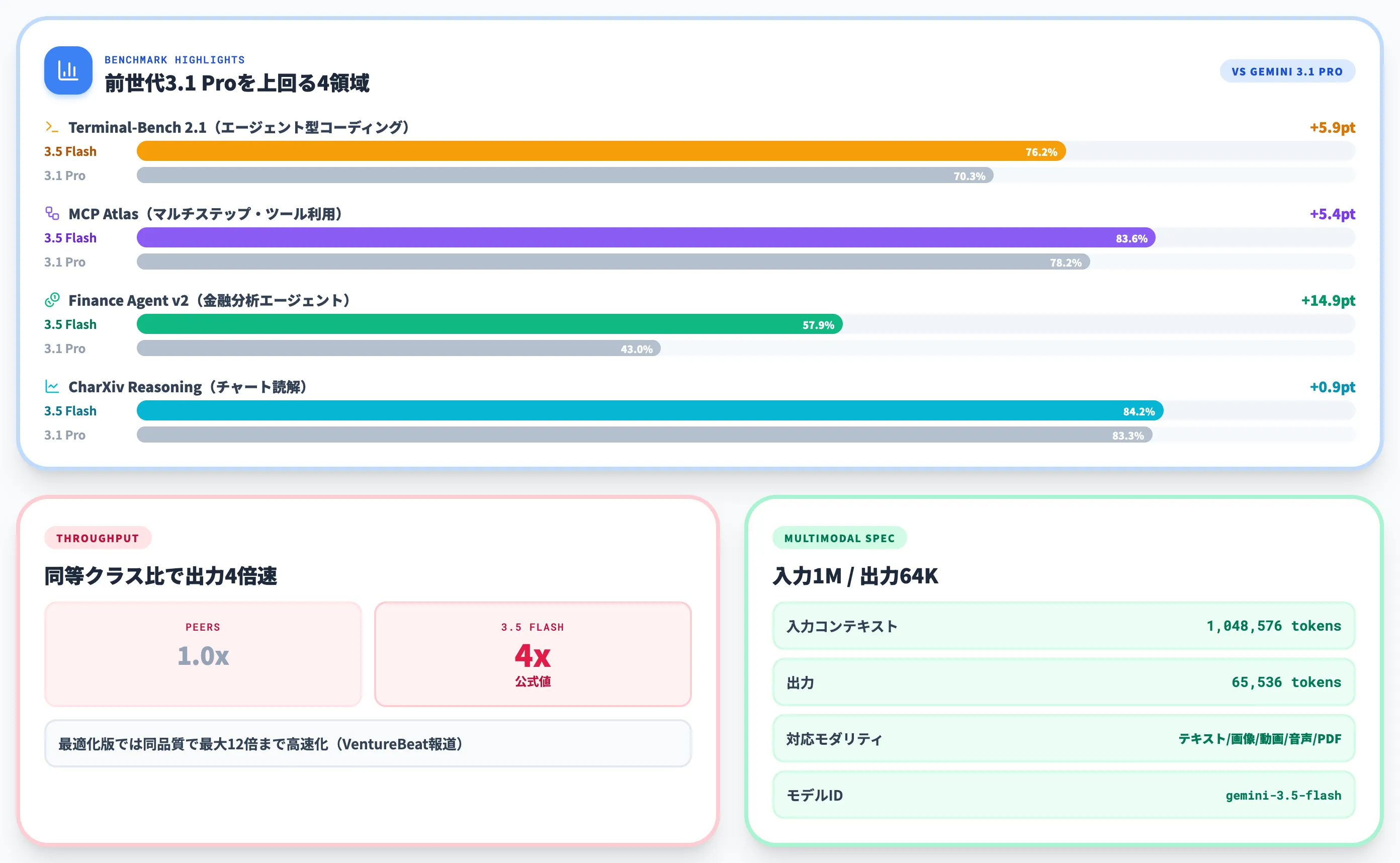This screenshot has height=863, width=1400.
Task: Click the green 57.9% Finance Agent bar
Action: tap(490, 324)
